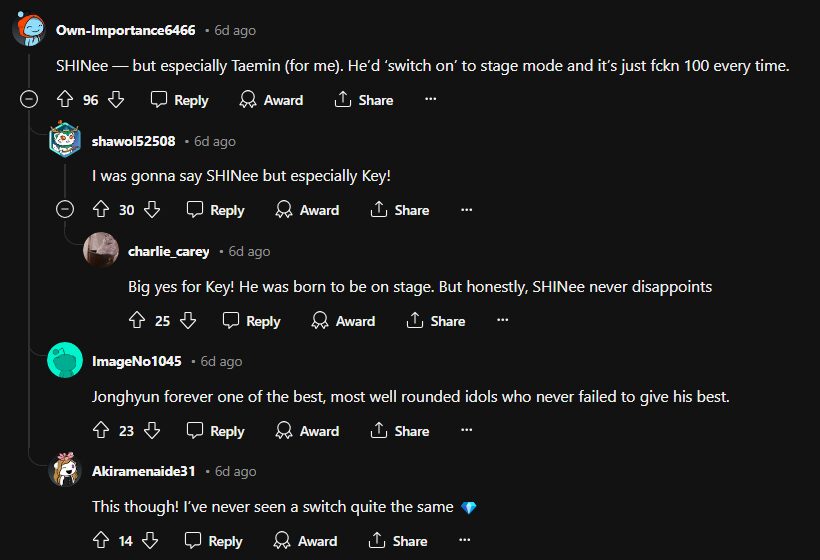Viewport: 820px width, 560px height.
Task: Share charlie_carey's comment
Action: pyautogui.click(x=436, y=321)
